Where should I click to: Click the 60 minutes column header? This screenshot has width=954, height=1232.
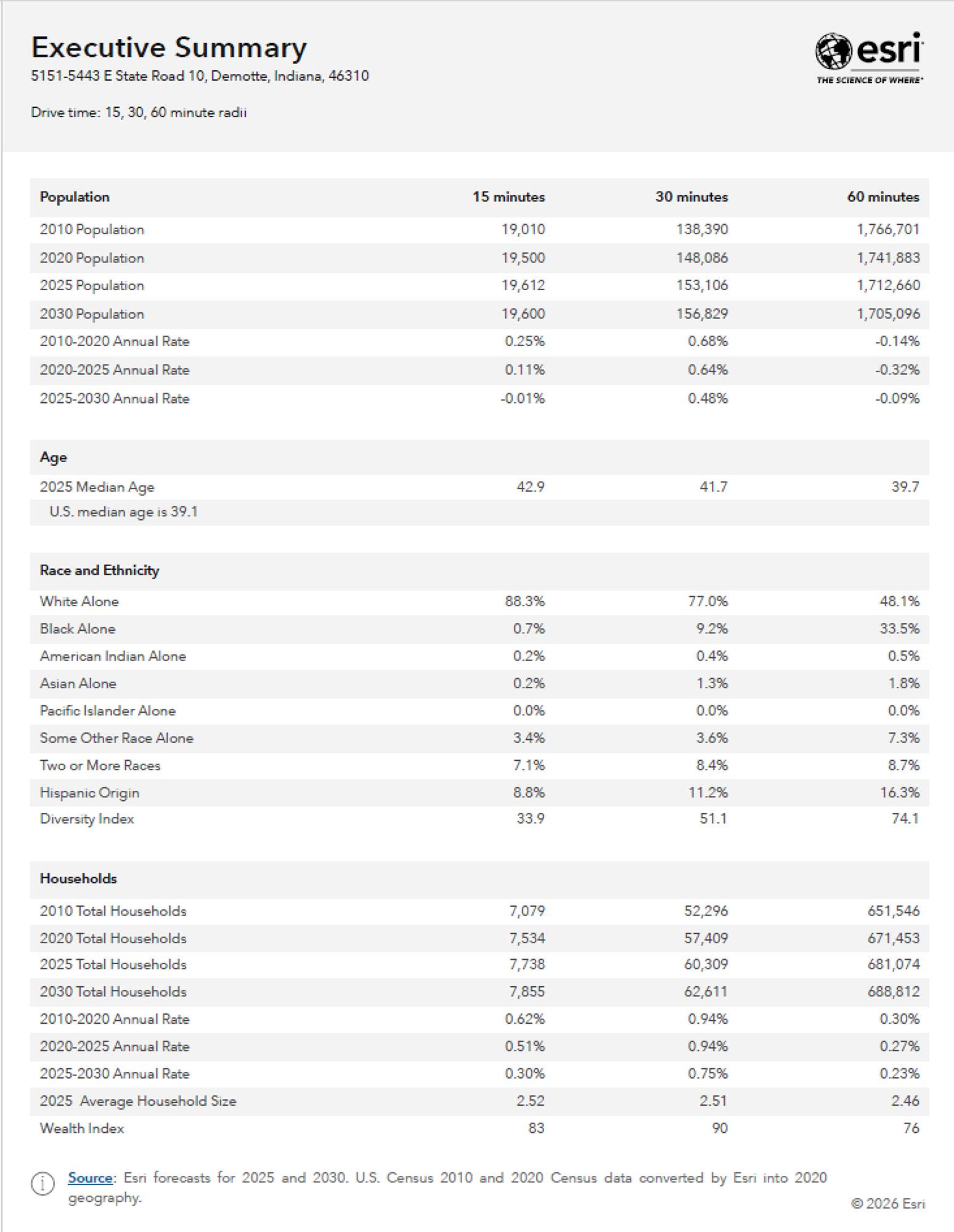(883, 197)
